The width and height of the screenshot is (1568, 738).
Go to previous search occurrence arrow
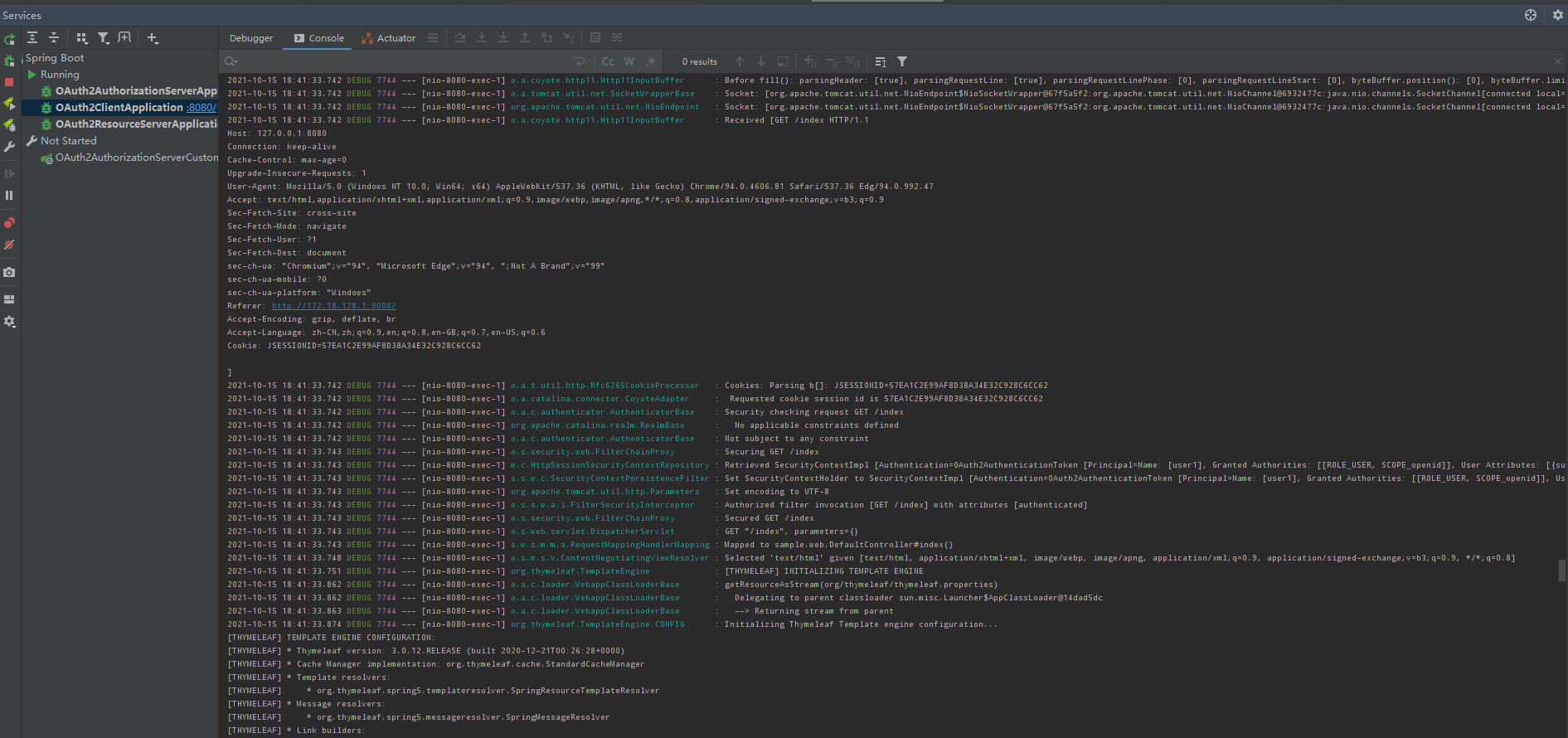pos(740,61)
